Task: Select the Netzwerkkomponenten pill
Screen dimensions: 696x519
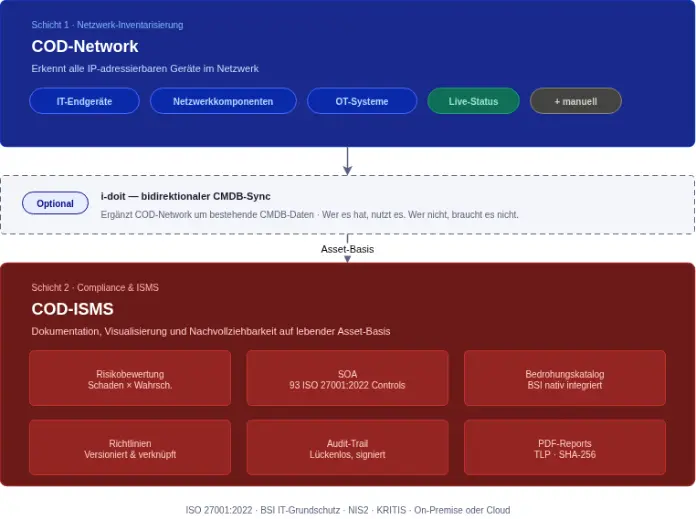Action: [223, 101]
